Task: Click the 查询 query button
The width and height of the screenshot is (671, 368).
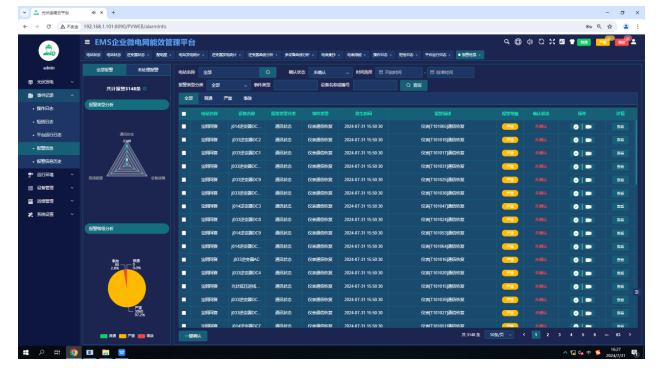Action: point(414,85)
